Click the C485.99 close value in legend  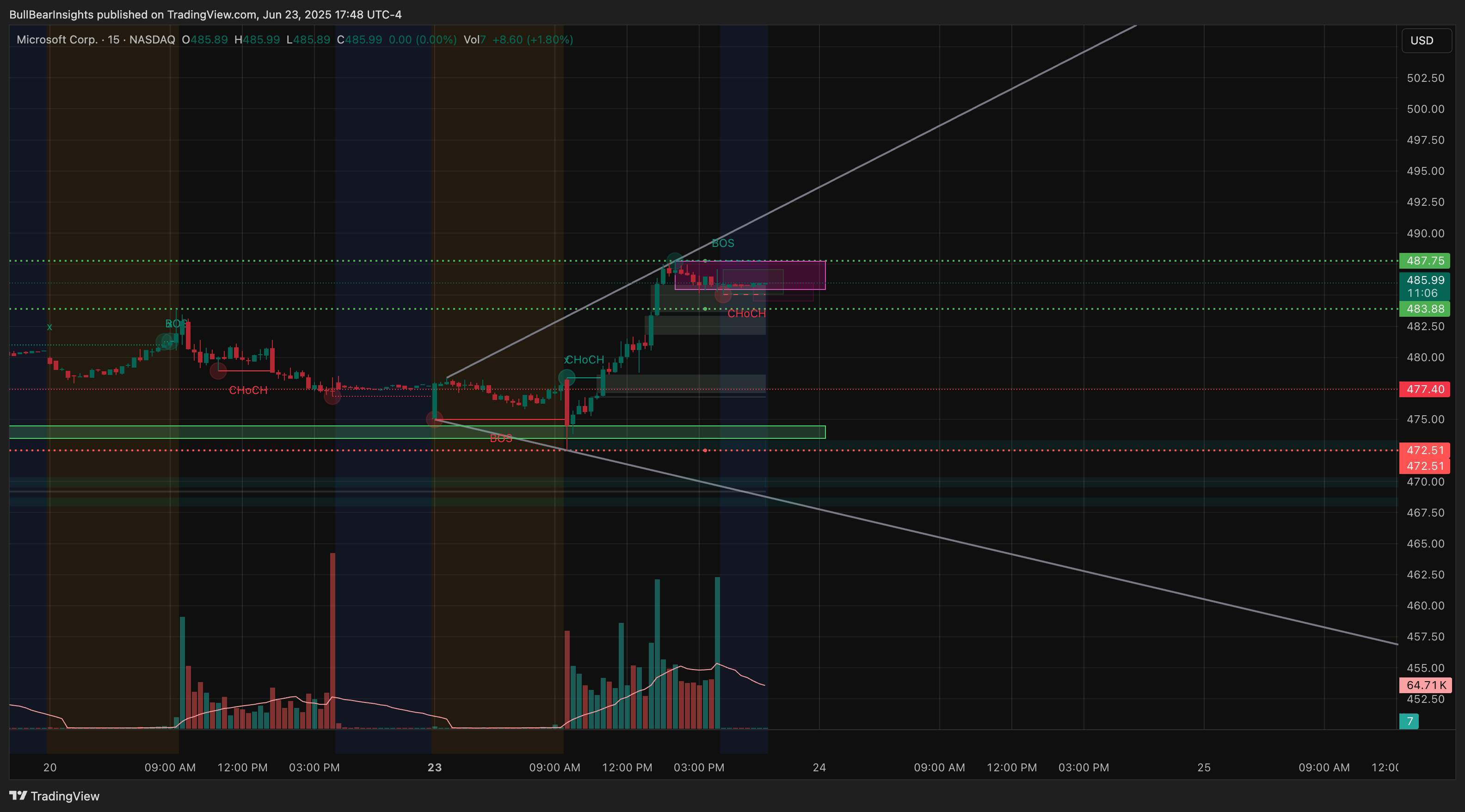click(359, 39)
